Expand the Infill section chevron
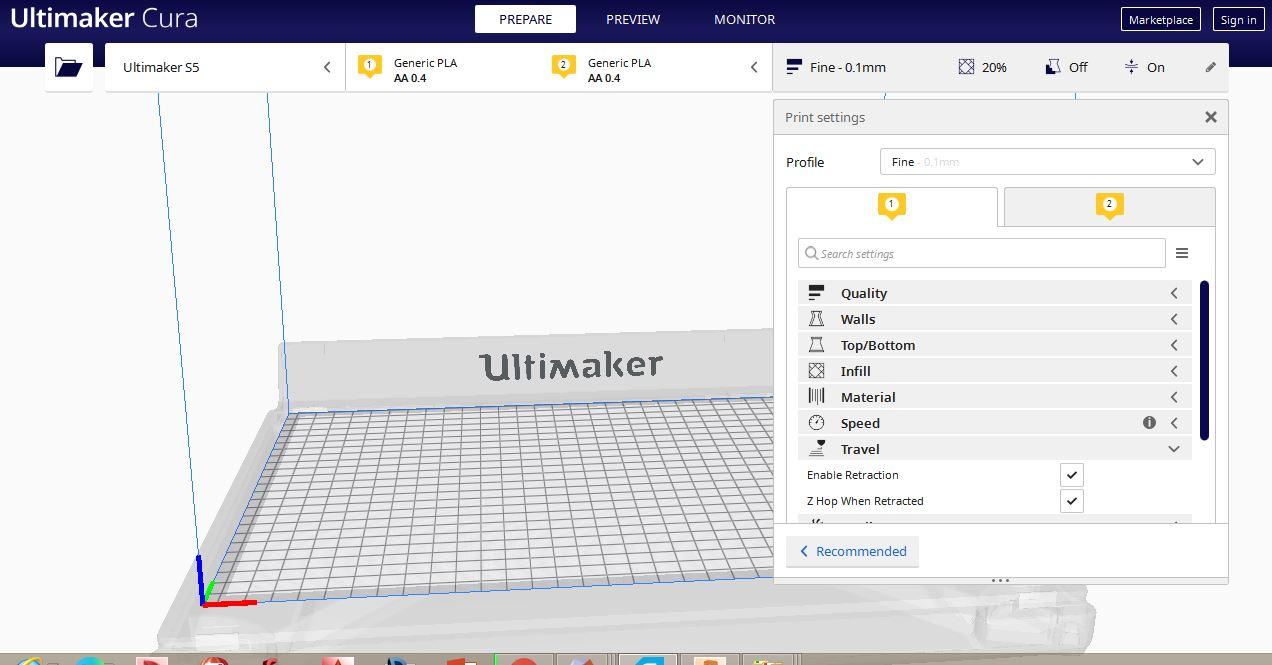 pos(1174,371)
